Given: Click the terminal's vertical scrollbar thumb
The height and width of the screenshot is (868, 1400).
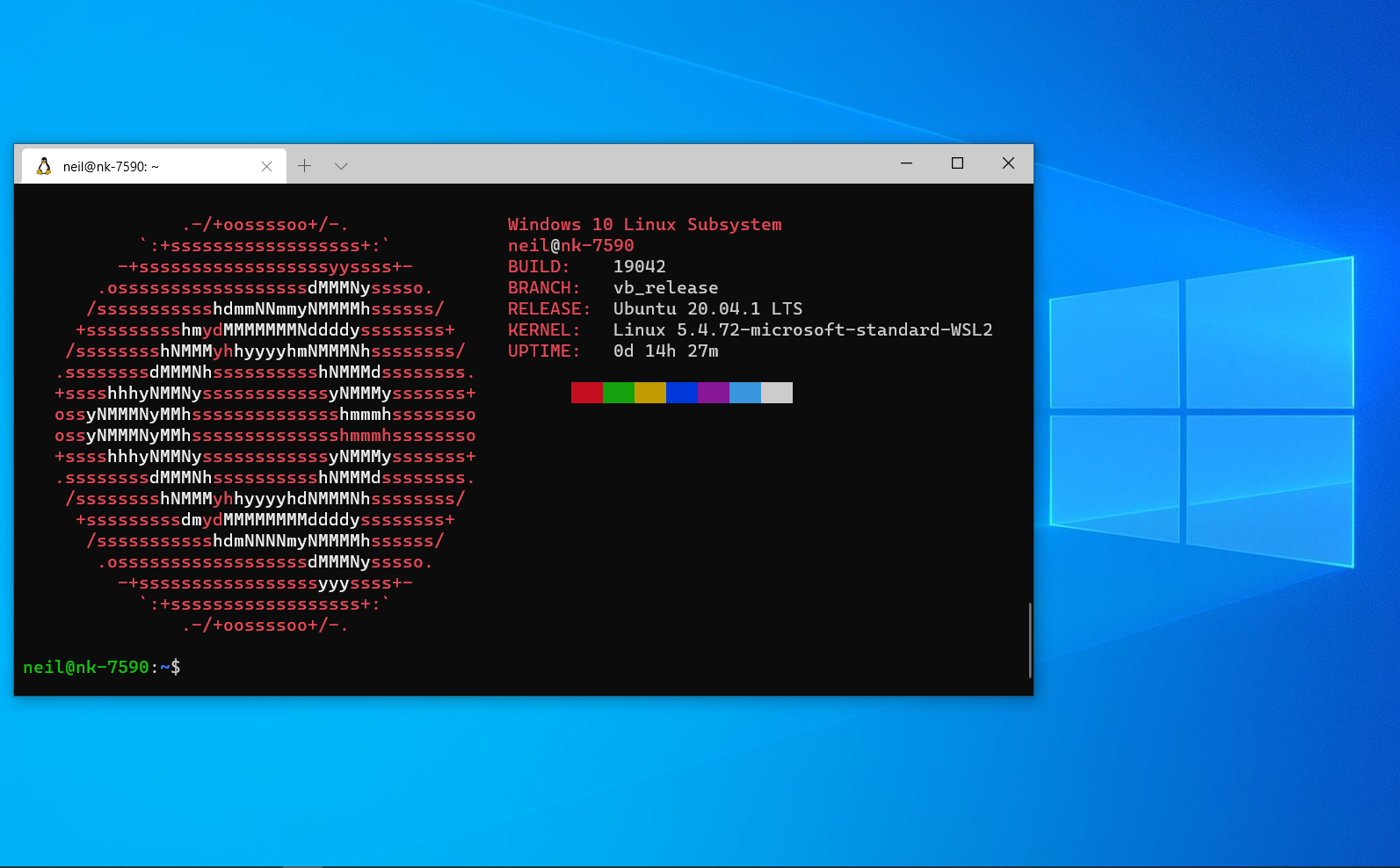Looking at the screenshot, I should pyautogui.click(x=1029, y=640).
